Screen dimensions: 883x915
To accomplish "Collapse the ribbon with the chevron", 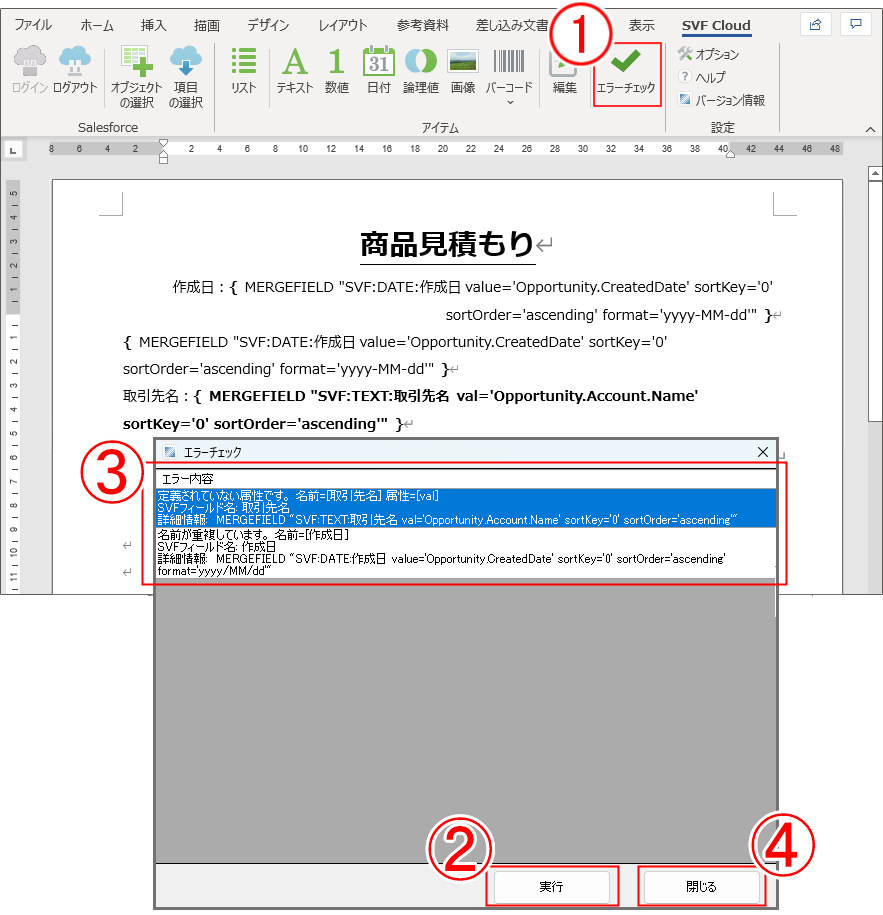I will (870, 129).
